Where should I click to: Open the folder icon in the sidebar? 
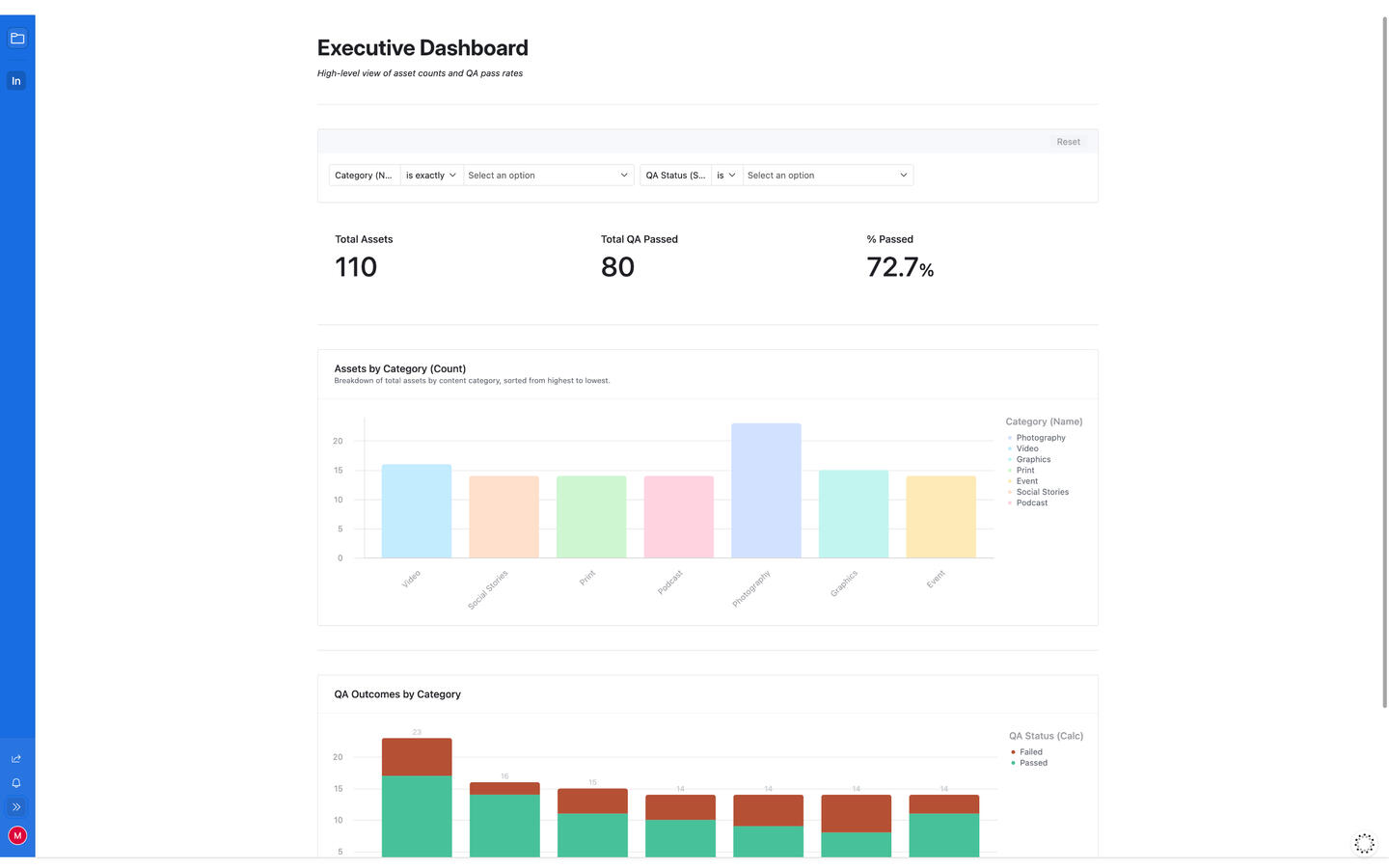(16, 38)
